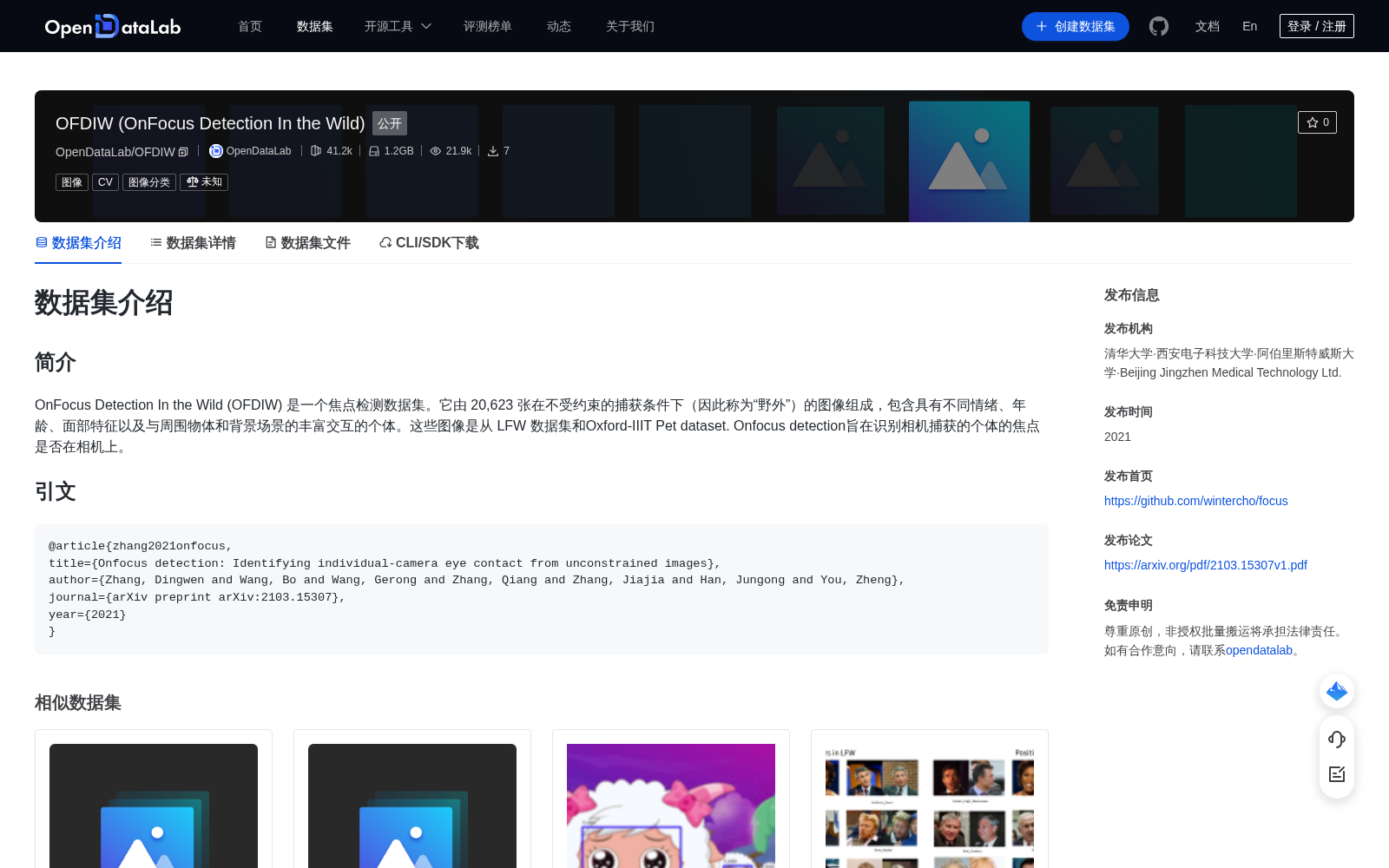Click the 登录 / 注册 button
Screen dimensions: 1389x868
(1317, 26)
